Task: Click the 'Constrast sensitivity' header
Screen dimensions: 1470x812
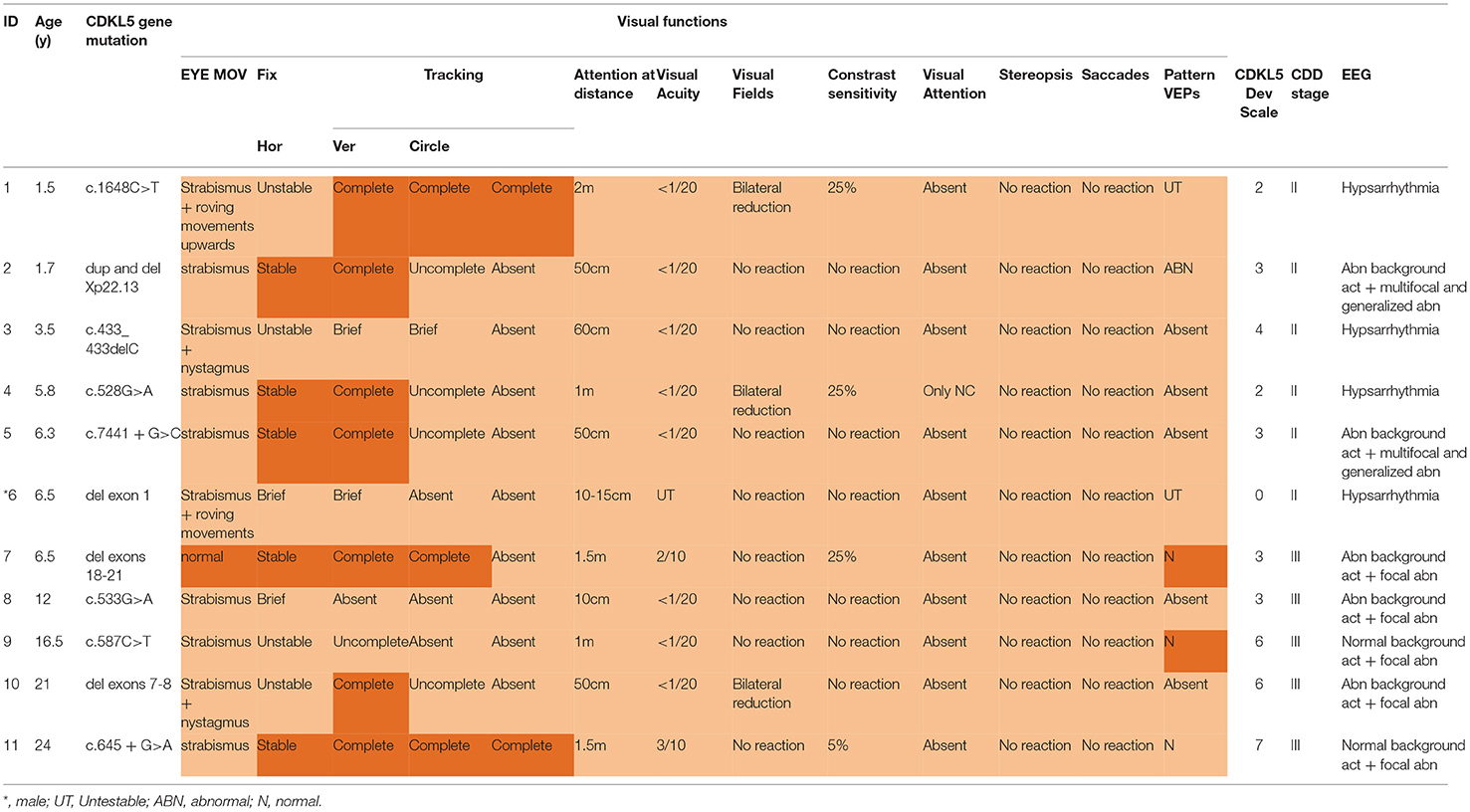Action: pos(862,84)
